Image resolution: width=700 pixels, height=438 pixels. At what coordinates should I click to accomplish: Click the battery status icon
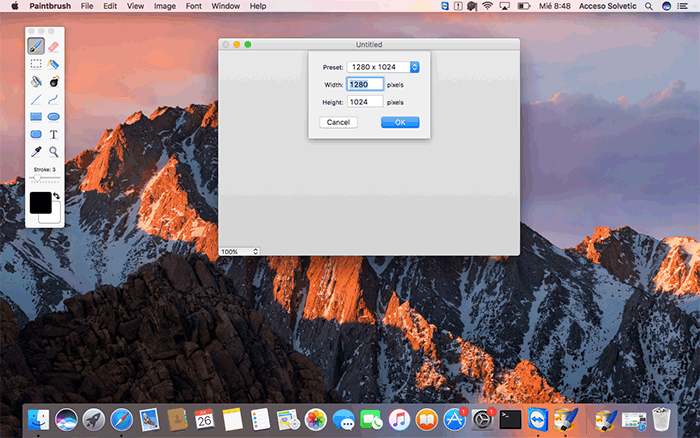[x=523, y=6]
